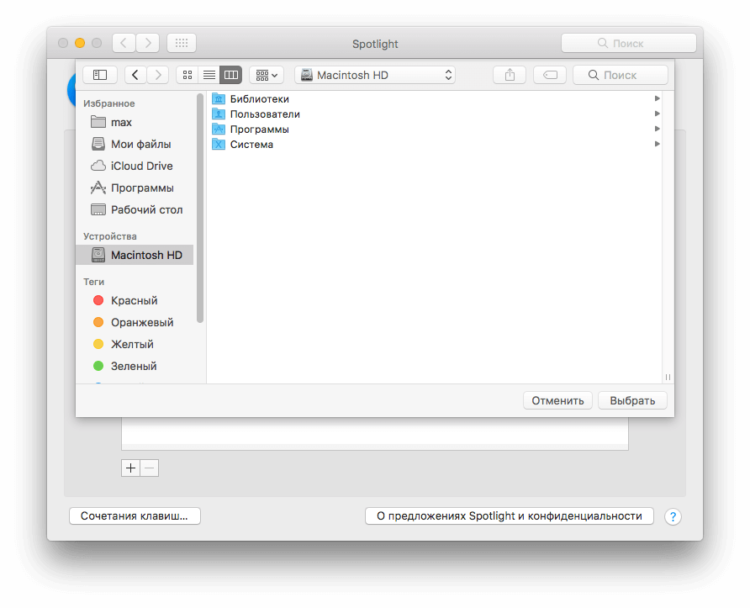Image resolution: width=750 pixels, height=608 pixels.
Task: Expand Система via its disclosure arrow
Action: (657, 144)
